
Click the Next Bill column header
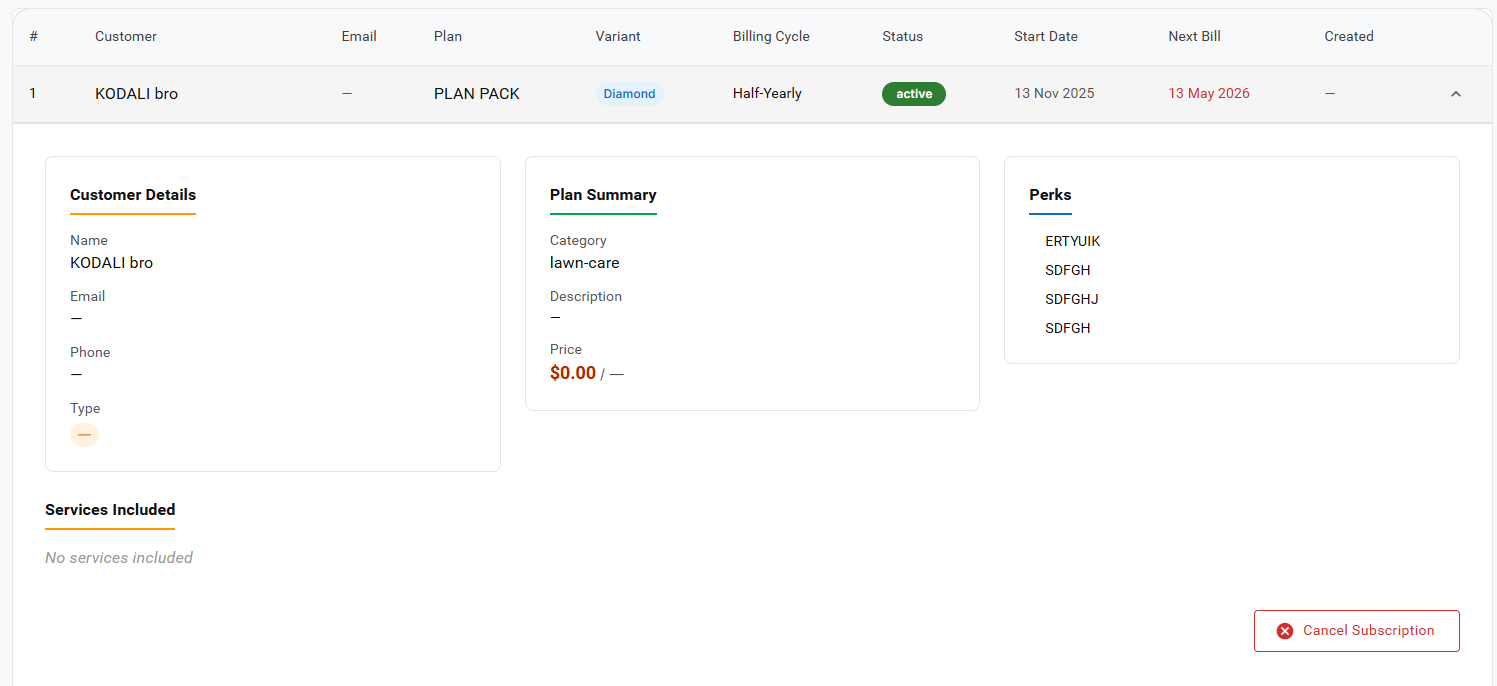click(x=1194, y=36)
